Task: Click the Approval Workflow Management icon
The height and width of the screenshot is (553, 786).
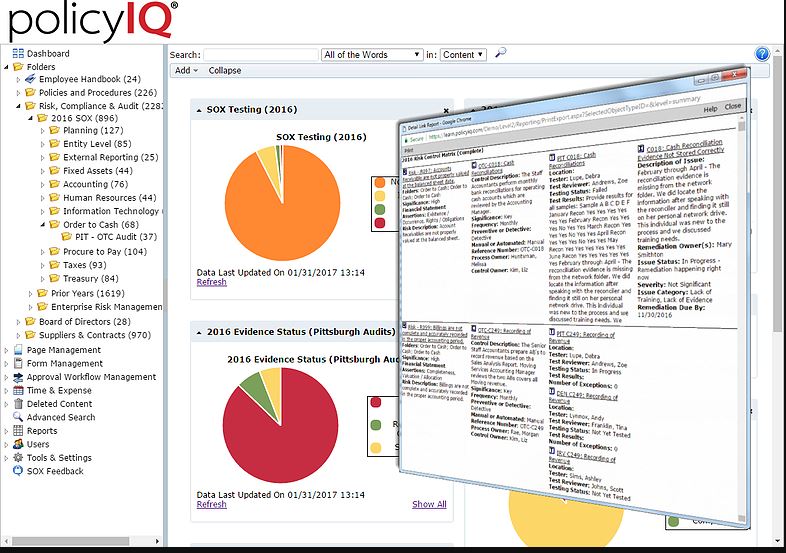Action: (18, 377)
